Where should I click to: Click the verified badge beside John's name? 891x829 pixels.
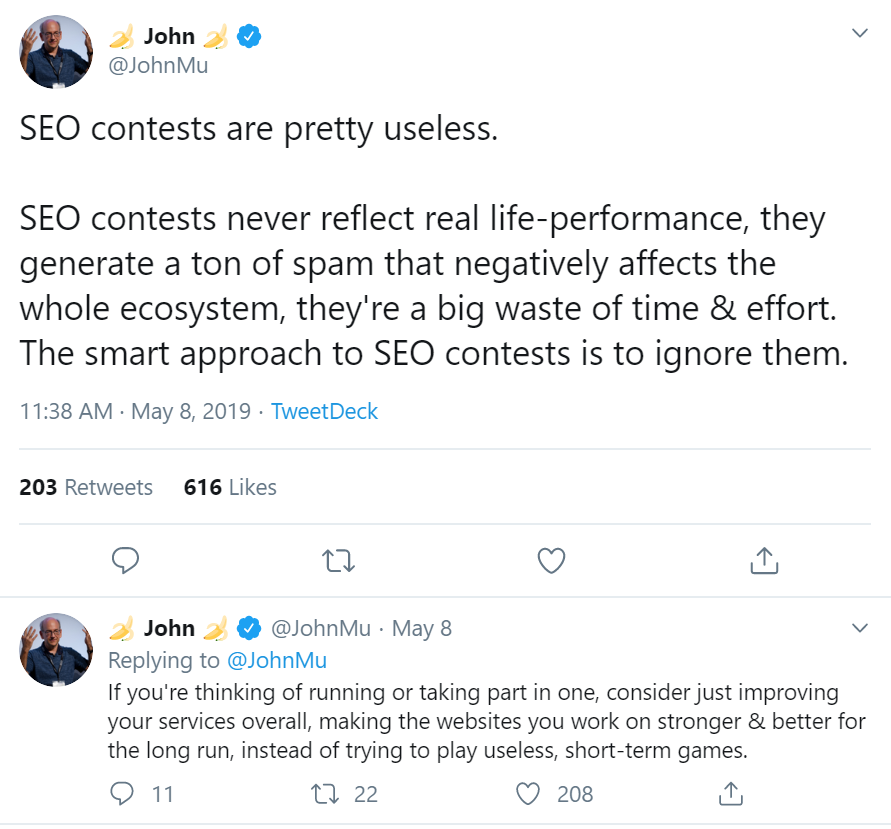(x=249, y=37)
